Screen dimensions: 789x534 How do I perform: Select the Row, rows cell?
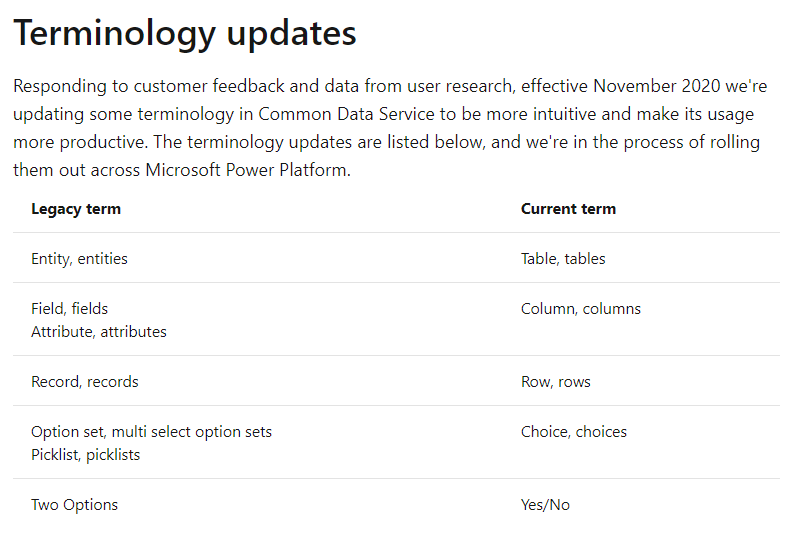pos(556,382)
